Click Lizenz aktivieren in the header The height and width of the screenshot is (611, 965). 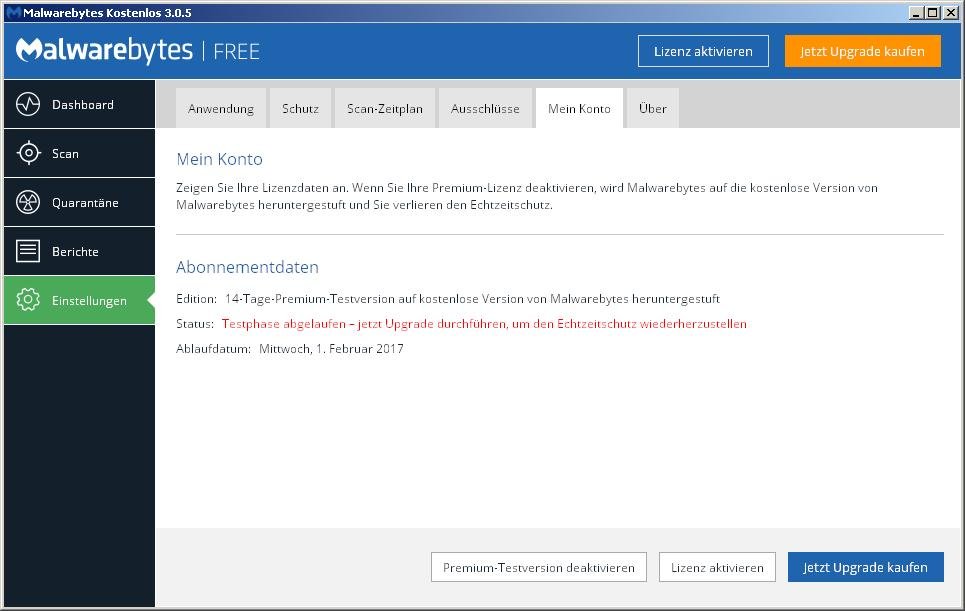click(703, 51)
